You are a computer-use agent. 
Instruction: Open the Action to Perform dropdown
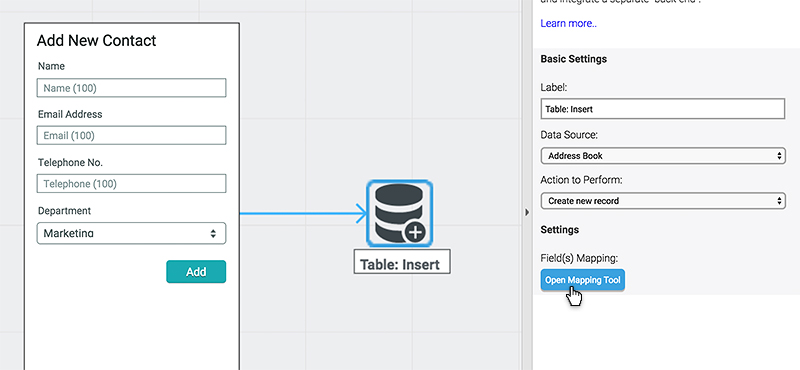point(662,201)
